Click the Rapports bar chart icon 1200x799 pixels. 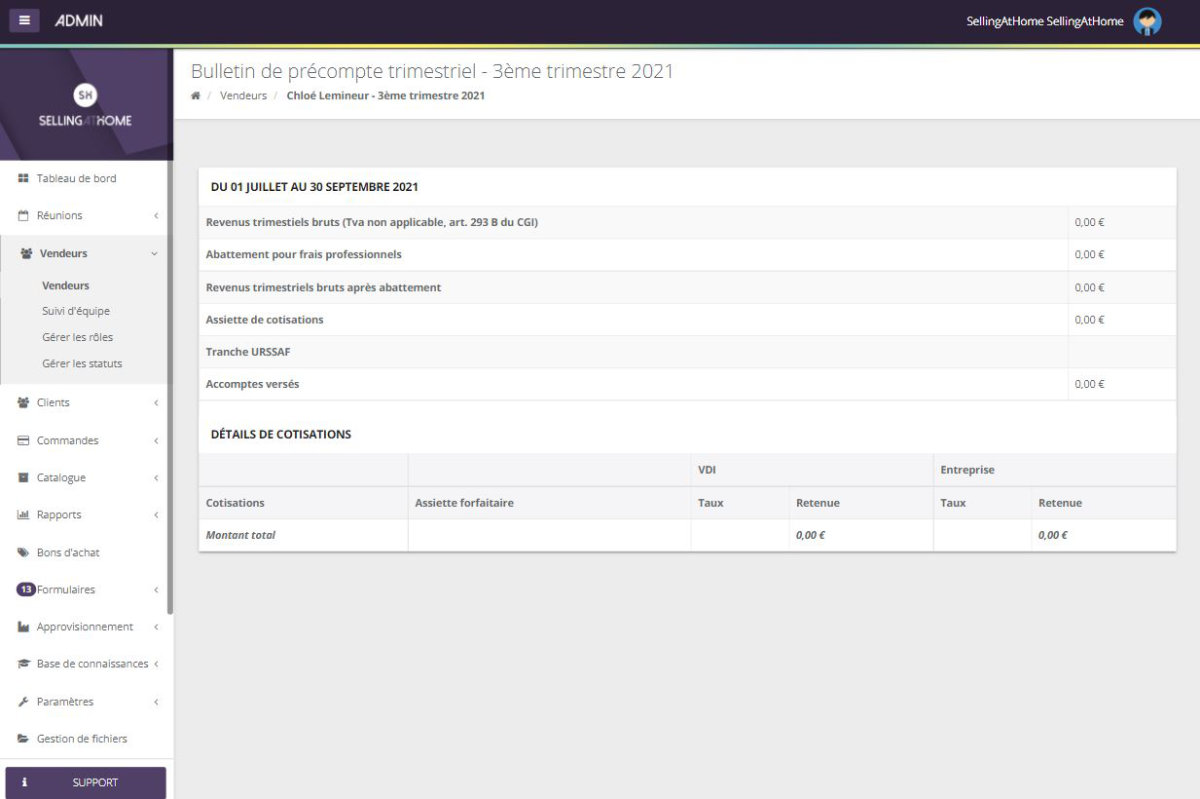pyautogui.click(x=23, y=515)
